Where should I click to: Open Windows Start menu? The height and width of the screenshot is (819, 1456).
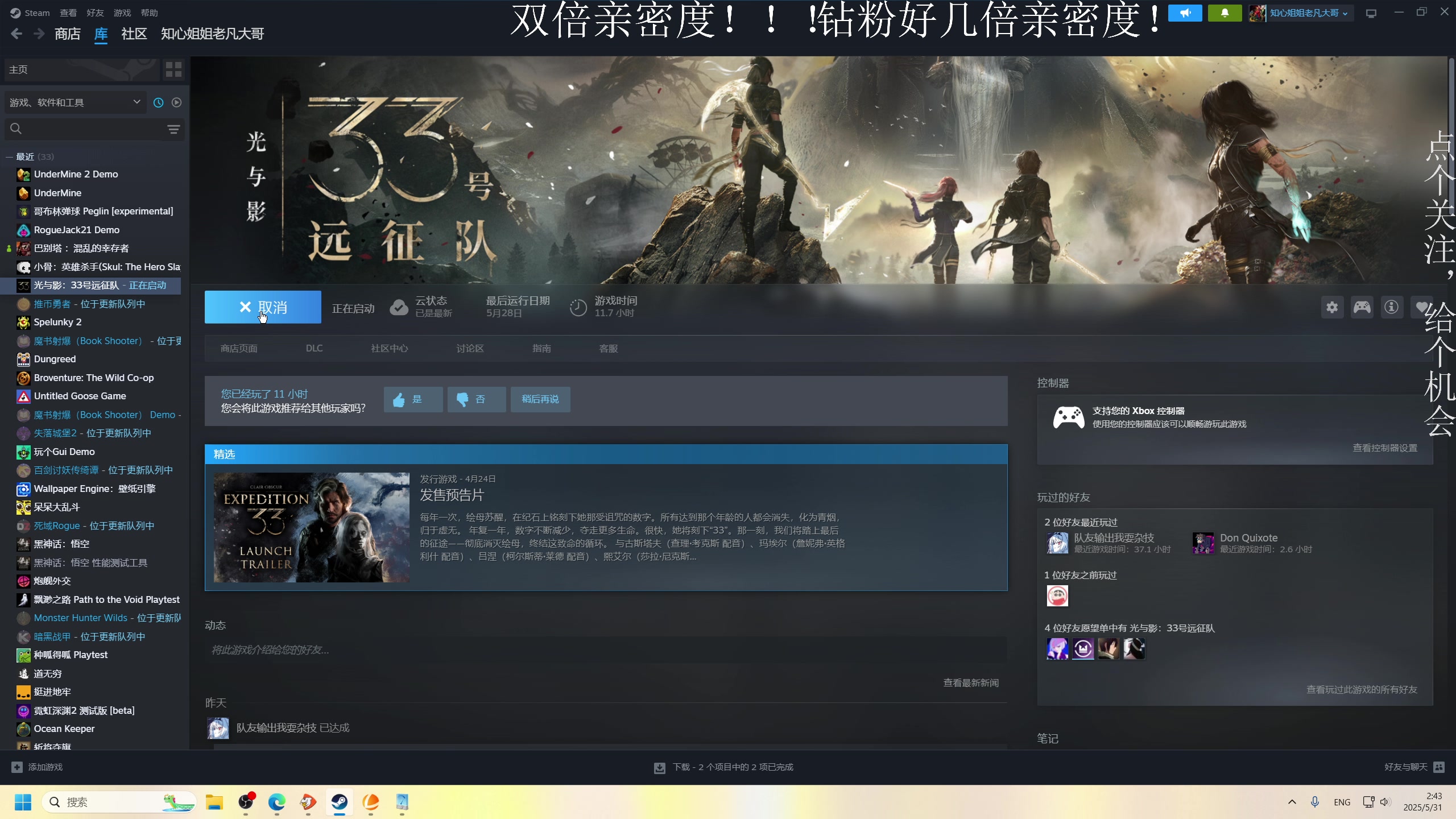click(x=23, y=803)
